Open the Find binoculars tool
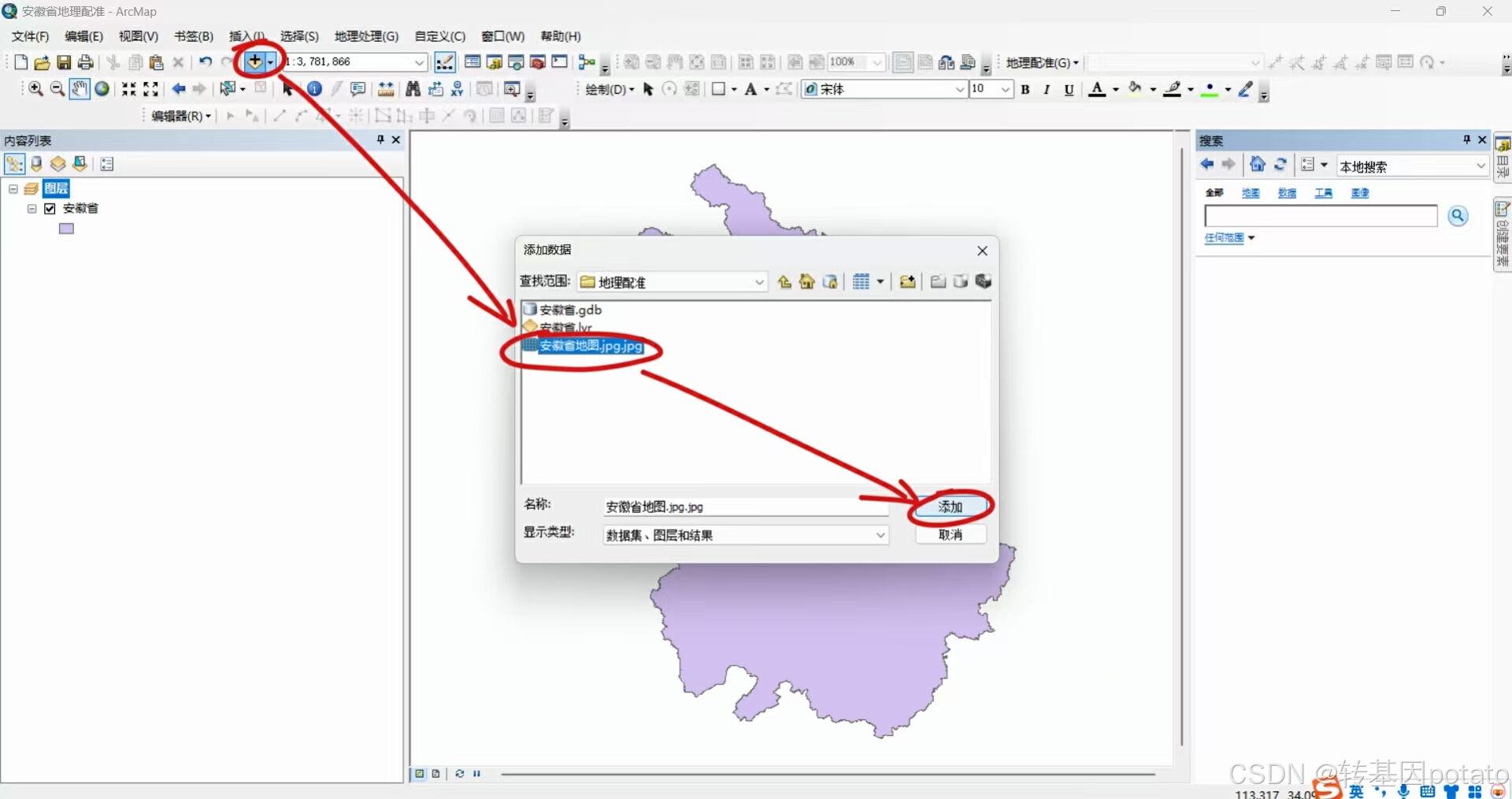Image resolution: width=1512 pixels, height=799 pixels. pos(413,89)
